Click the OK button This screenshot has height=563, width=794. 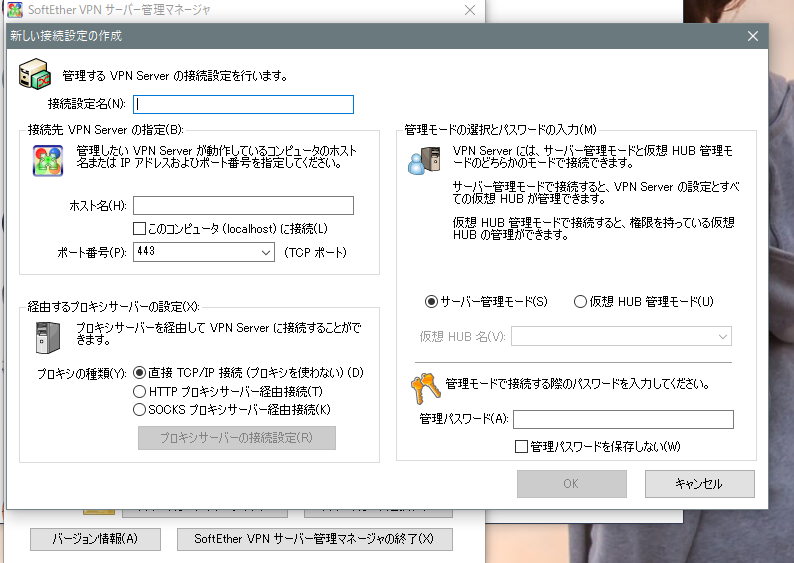pyautogui.click(x=572, y=484)
